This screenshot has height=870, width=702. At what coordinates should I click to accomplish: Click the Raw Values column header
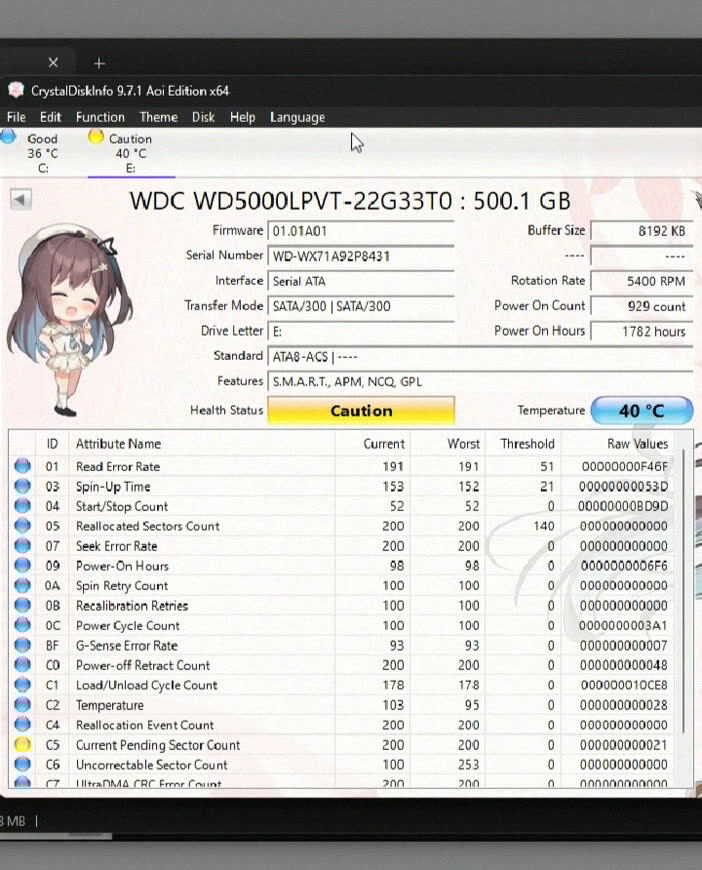click(637, 443)
